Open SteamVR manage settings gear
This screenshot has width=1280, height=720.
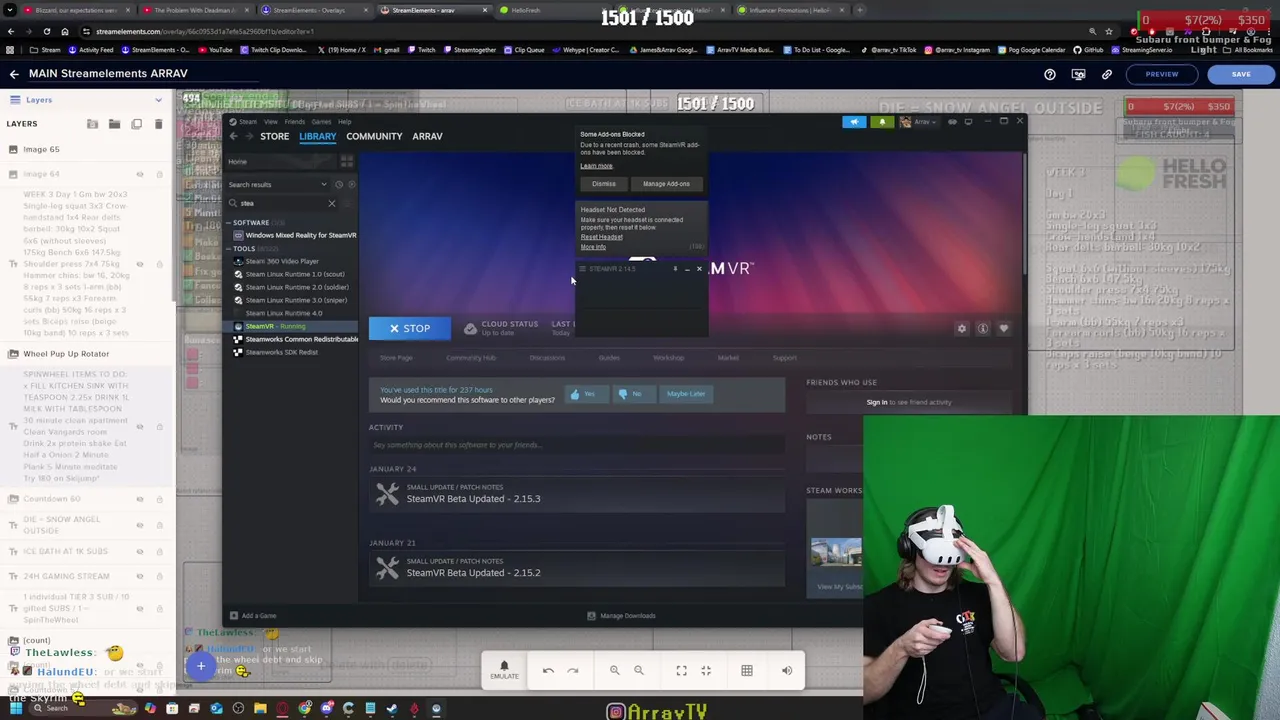(962, 329)
